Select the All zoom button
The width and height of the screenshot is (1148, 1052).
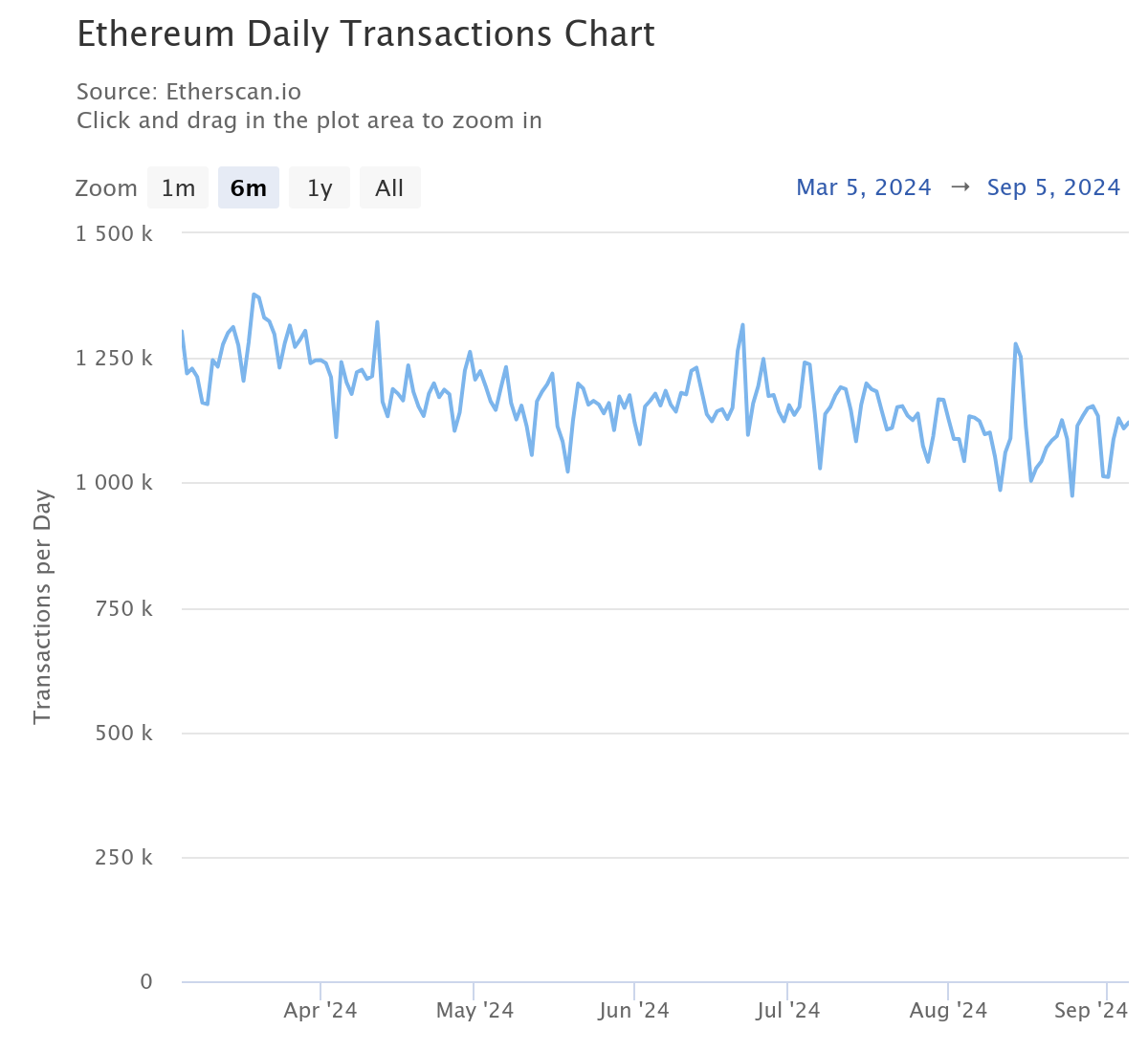389,187
